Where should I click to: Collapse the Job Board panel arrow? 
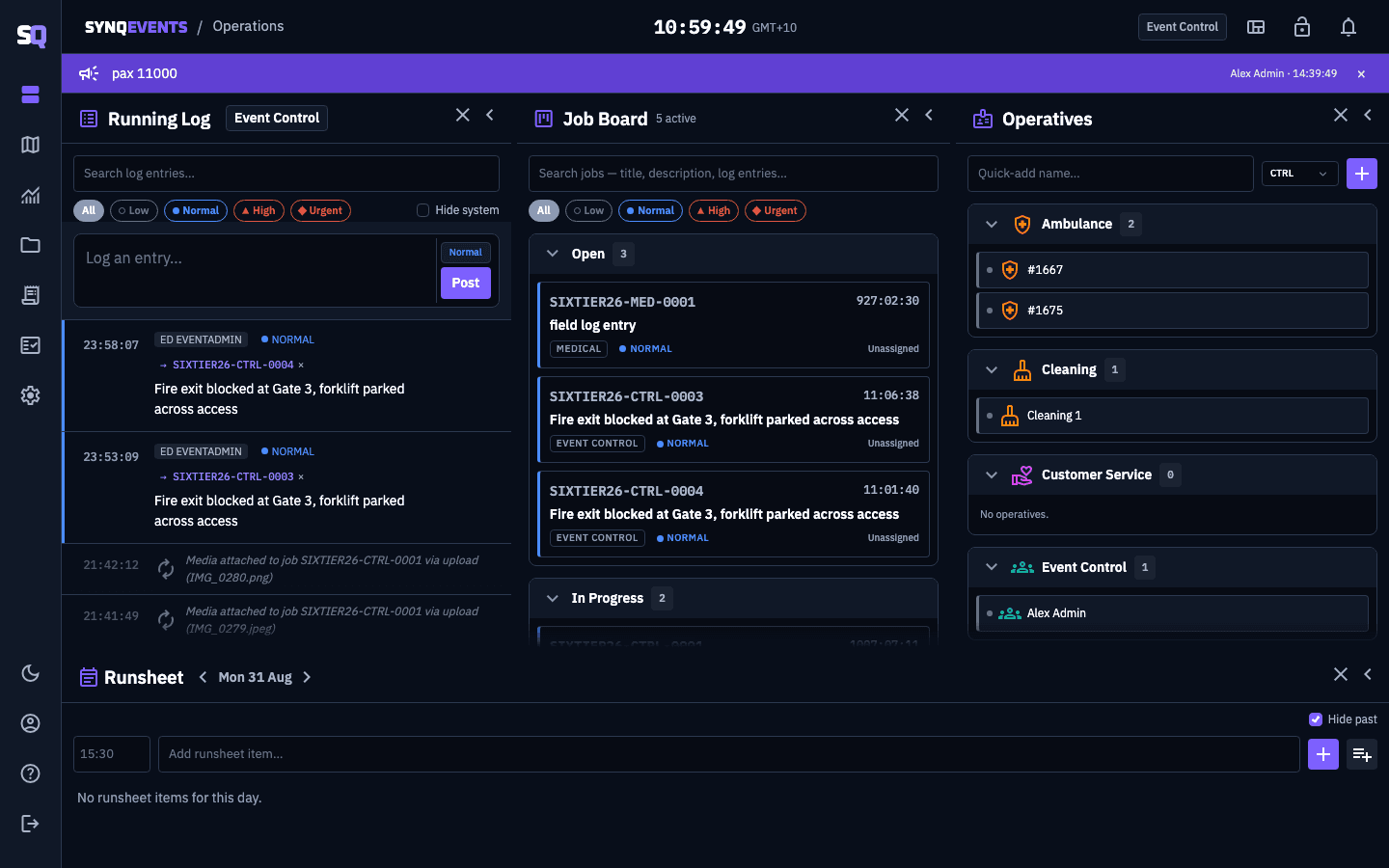tap(929, 115)
